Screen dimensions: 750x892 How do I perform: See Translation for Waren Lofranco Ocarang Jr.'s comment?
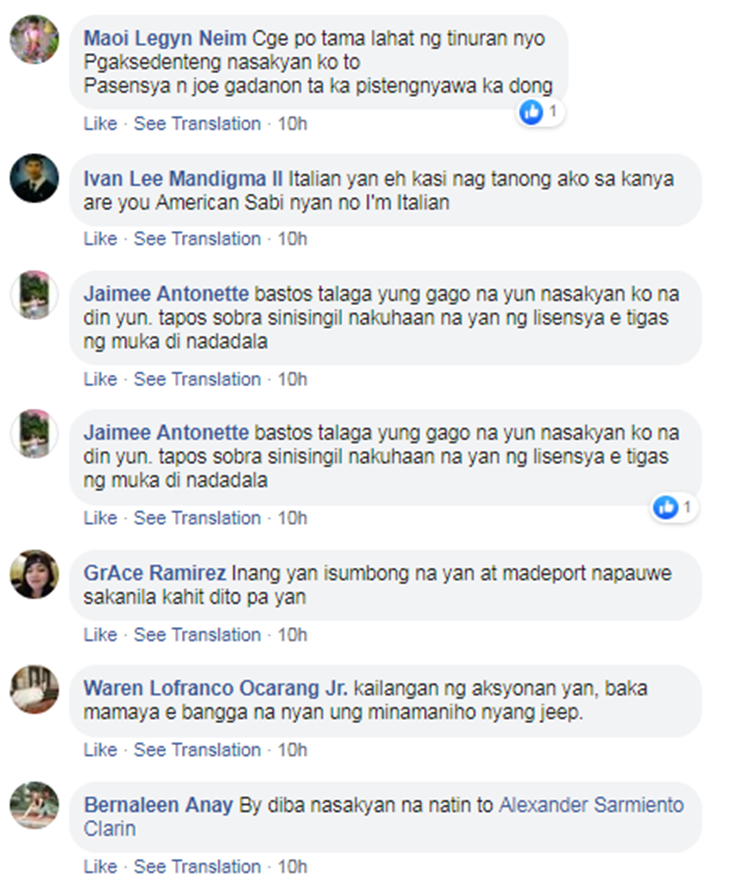[x=197, y=750]
